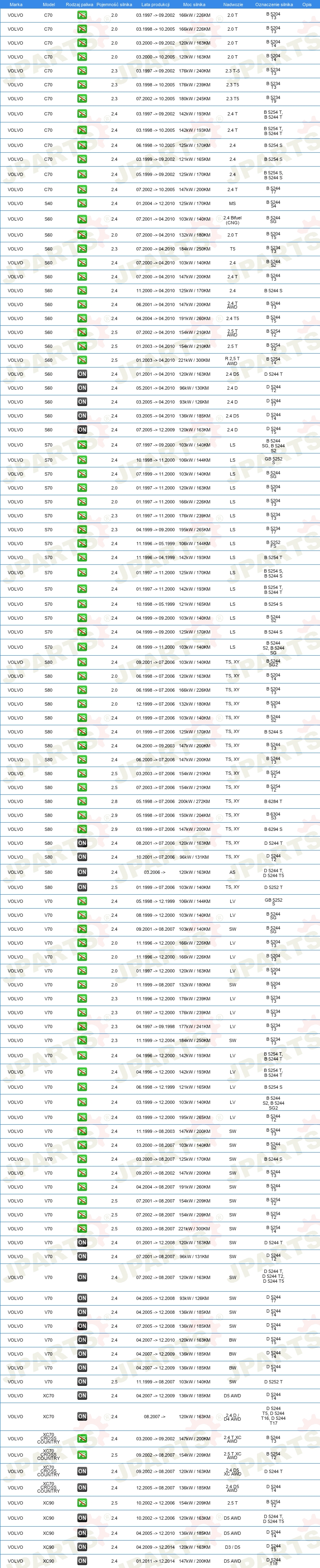The width and height of the screenshot is (320, 1568).
Task: Click petrol icon of C70 180kW / 245KM row
Action: (82, 99)
